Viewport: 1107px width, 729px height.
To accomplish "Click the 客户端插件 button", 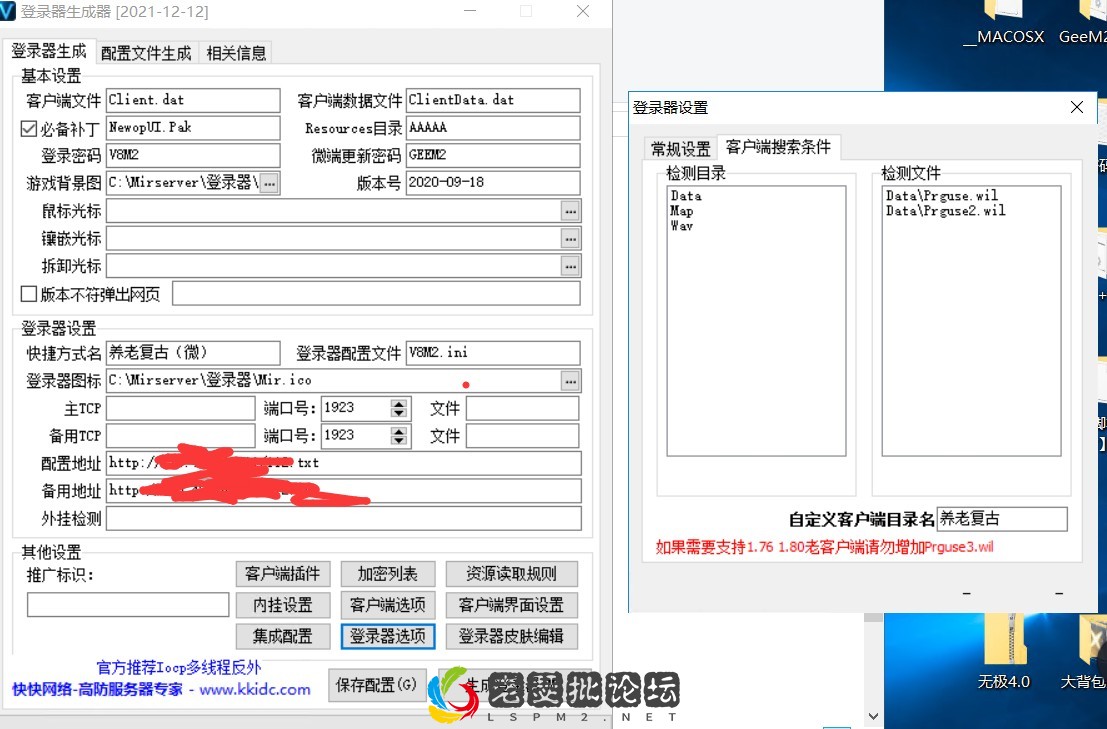I will pos(282,574).
